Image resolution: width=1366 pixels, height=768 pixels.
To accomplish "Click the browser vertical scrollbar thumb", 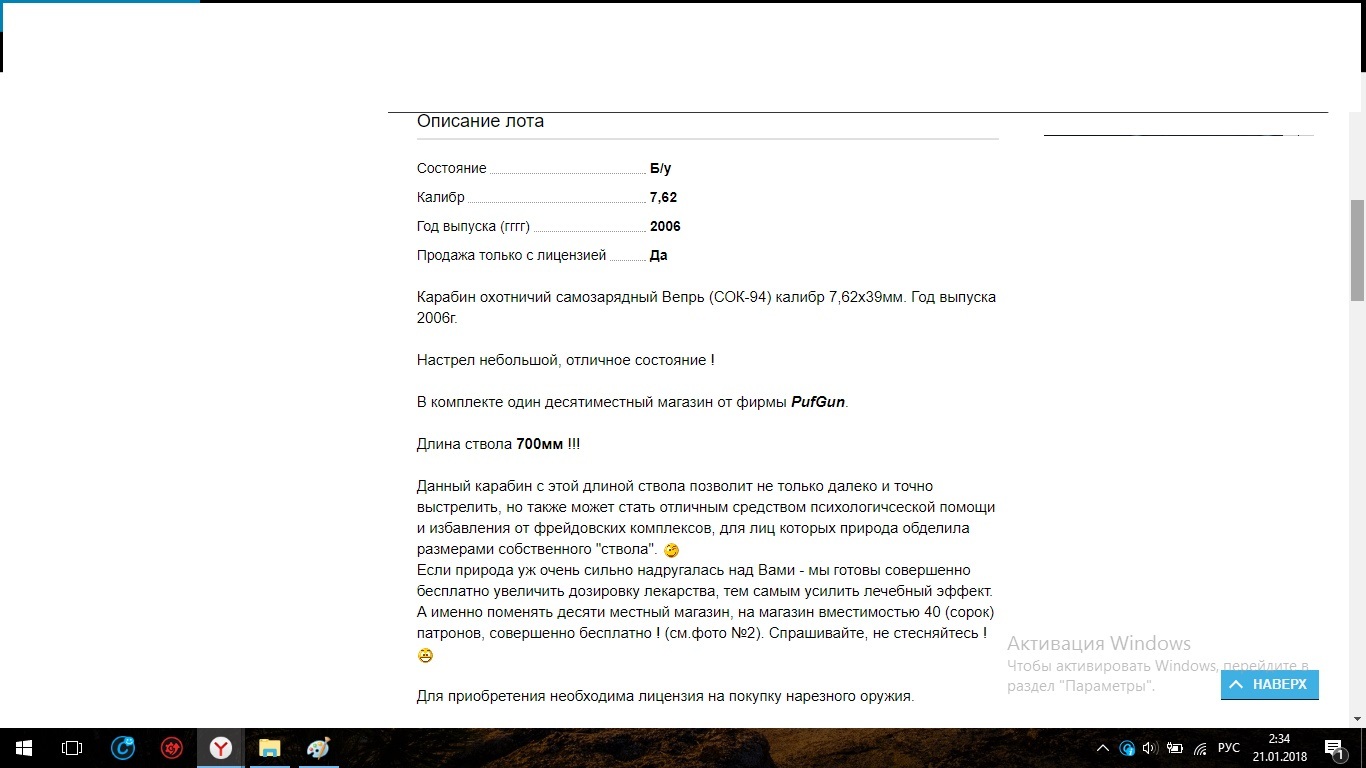I will pyautogui.click(x=1357, y=250).
